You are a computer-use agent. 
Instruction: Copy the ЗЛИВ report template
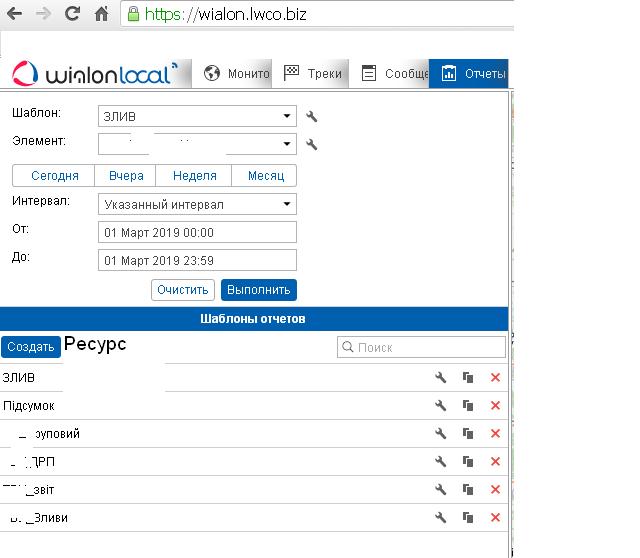point(467,378)
